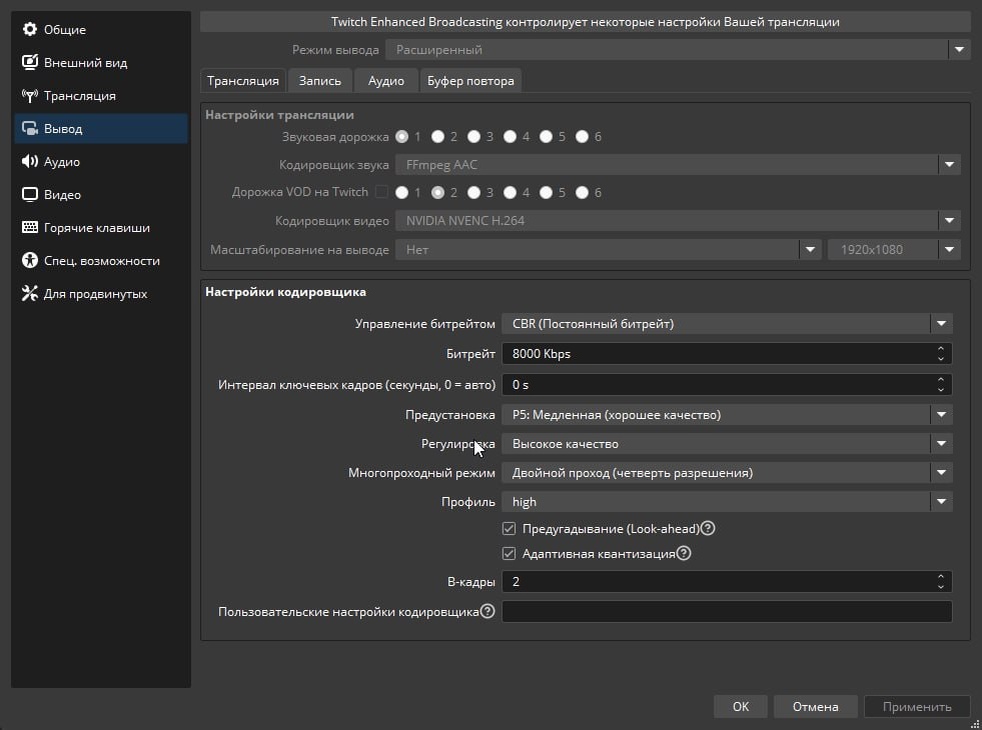The width and height of the screenshot is (982, 730).
Task: Open the Режим вывода dropdown
Action: (x=678, y=49)
